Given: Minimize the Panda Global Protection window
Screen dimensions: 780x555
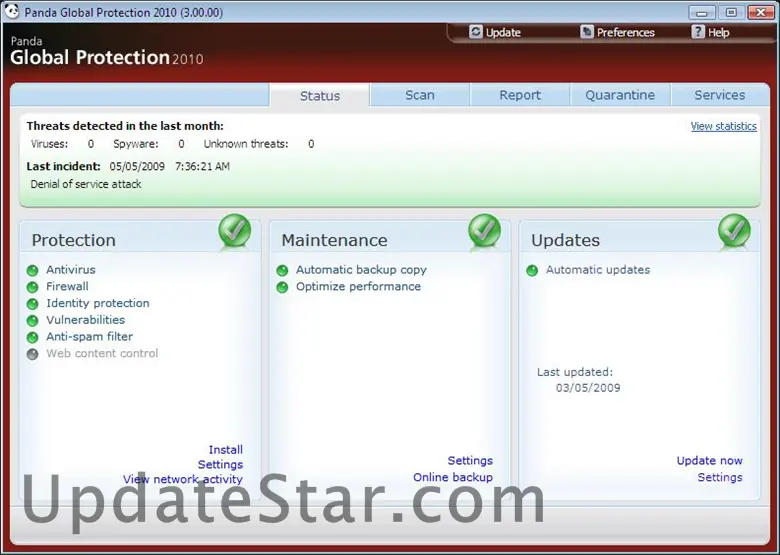Looking at the screenshot, I should [701, 12].
